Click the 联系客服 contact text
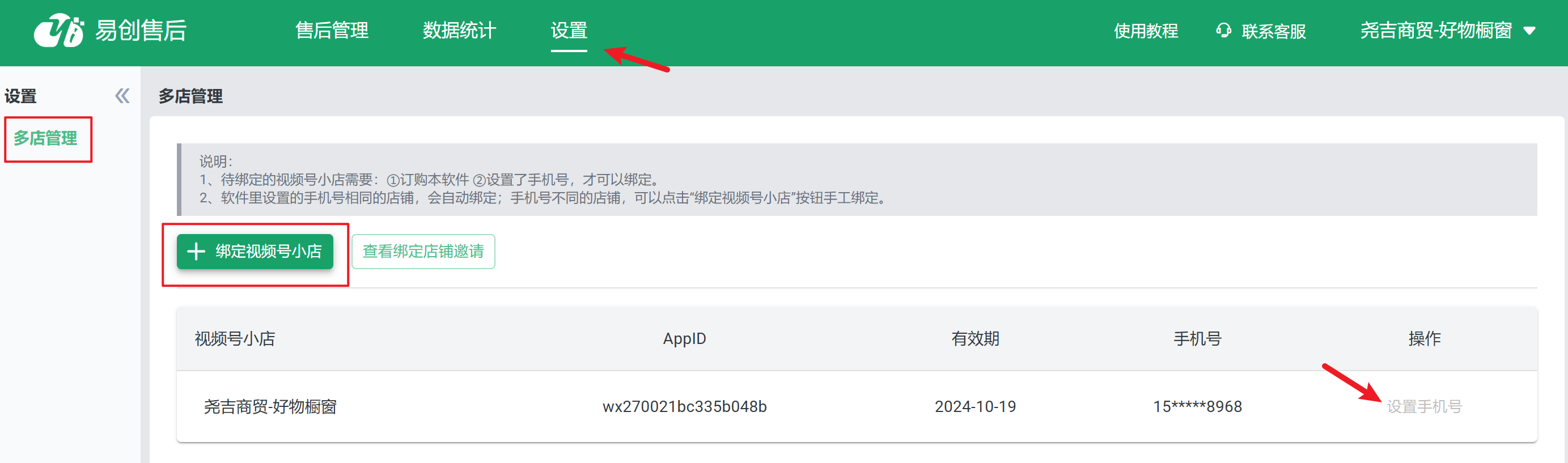The width and height of the screenshot is (1568, 463). coord(1273,31)
